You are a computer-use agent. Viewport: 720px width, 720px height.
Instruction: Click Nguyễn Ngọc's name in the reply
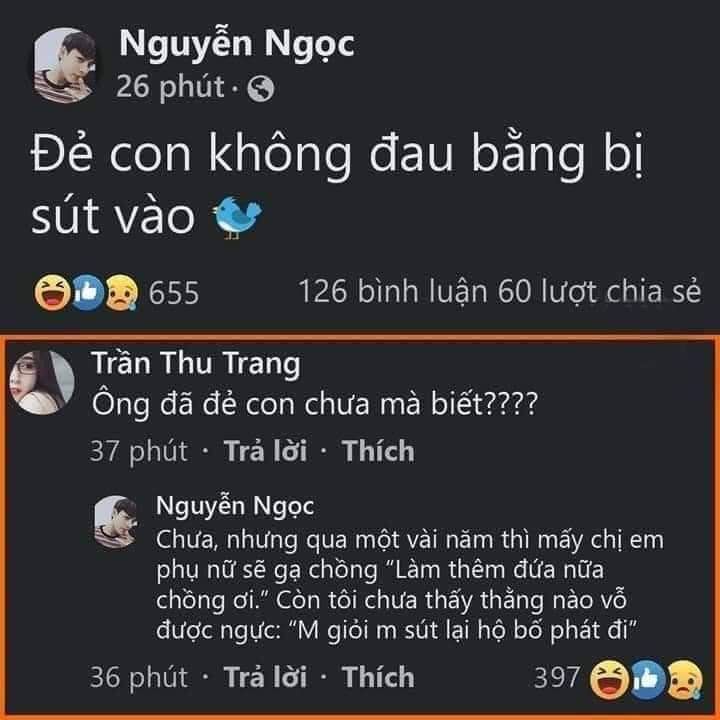point(235,506)
